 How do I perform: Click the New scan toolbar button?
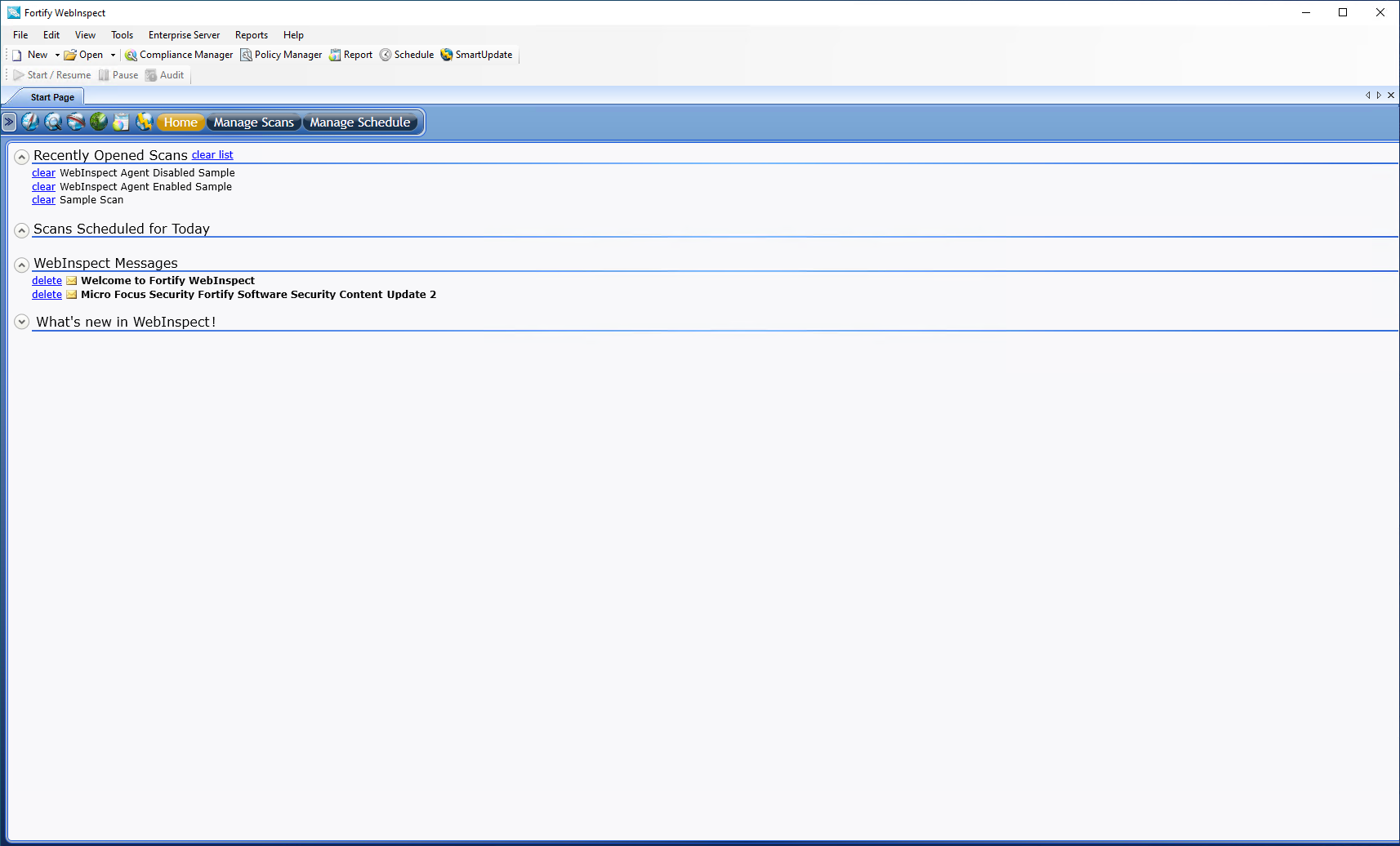pos(30,55)
